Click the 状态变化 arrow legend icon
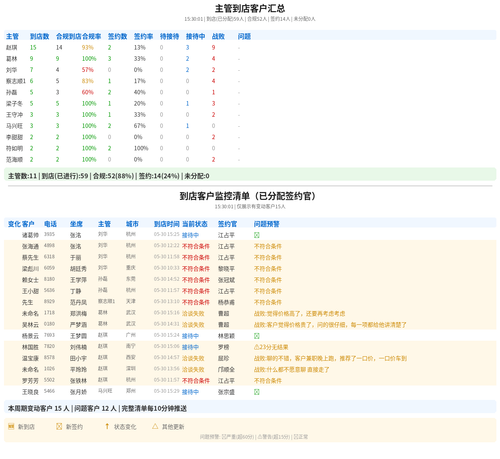500x459 pixels. [107, 426]
